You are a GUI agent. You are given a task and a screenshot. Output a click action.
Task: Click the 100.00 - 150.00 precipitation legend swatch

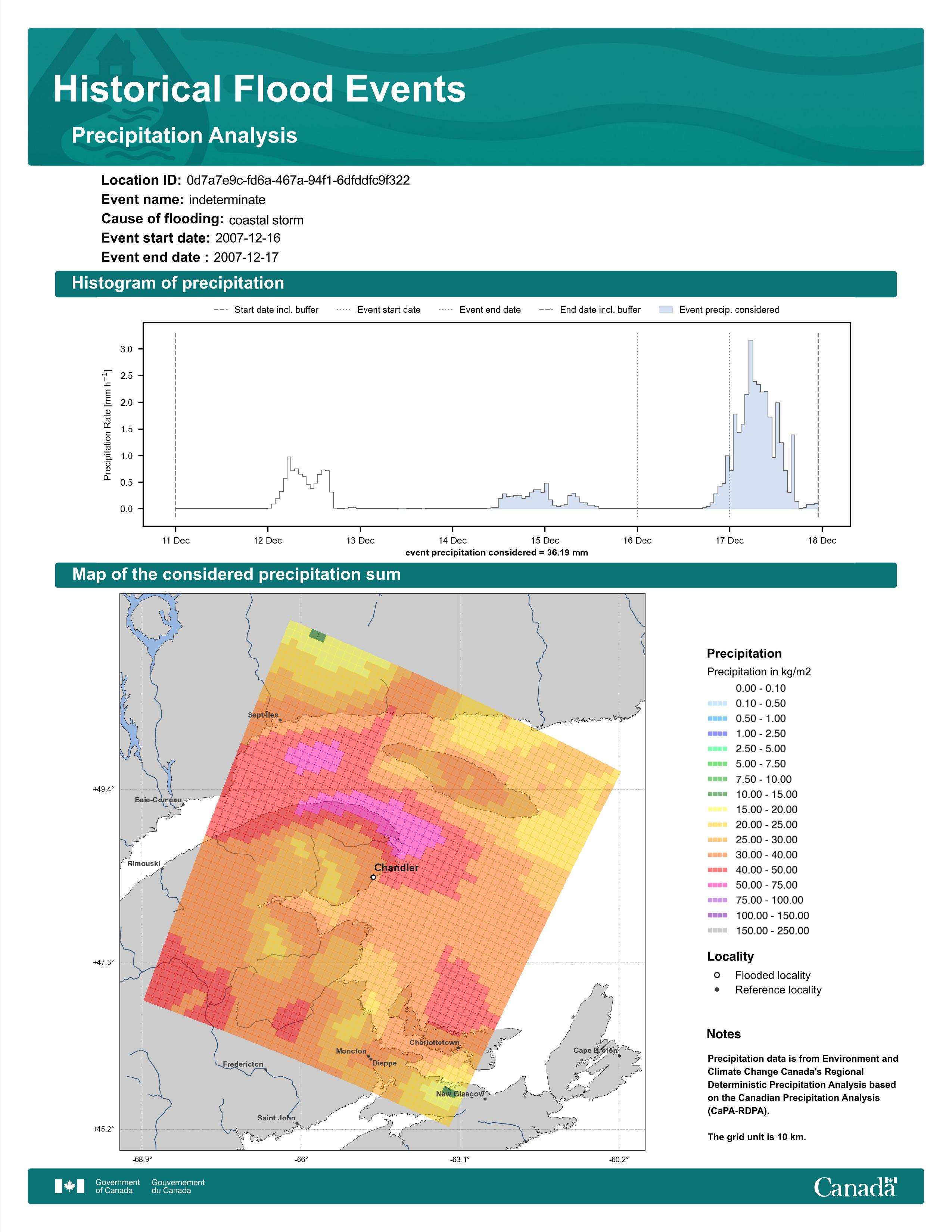click(x=717, y=915)
